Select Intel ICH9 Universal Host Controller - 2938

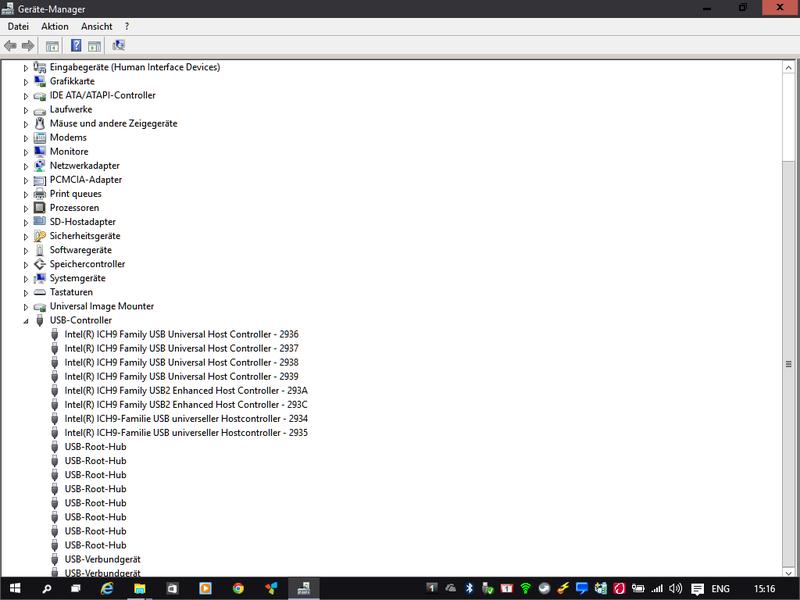tap(181, 362)
